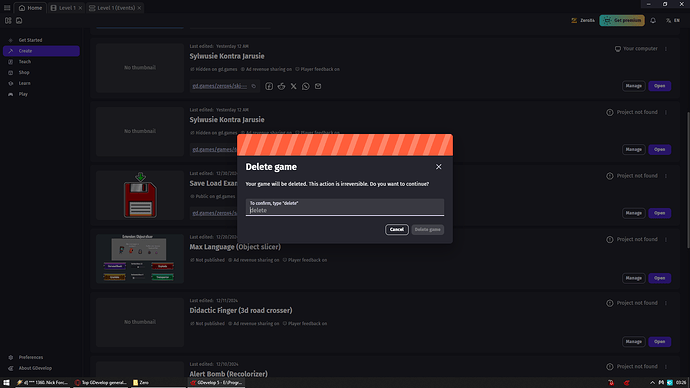Open the Zerotta user profile
The width and height of the screenshot is (690, 388).
[583, 21]
